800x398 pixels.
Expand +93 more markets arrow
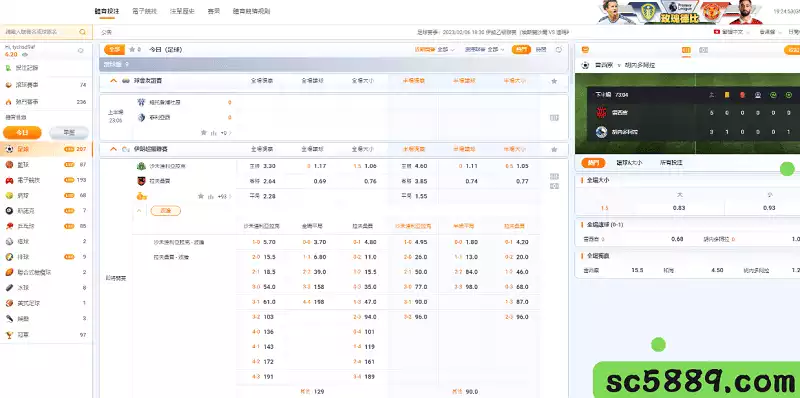click(230, 196)
